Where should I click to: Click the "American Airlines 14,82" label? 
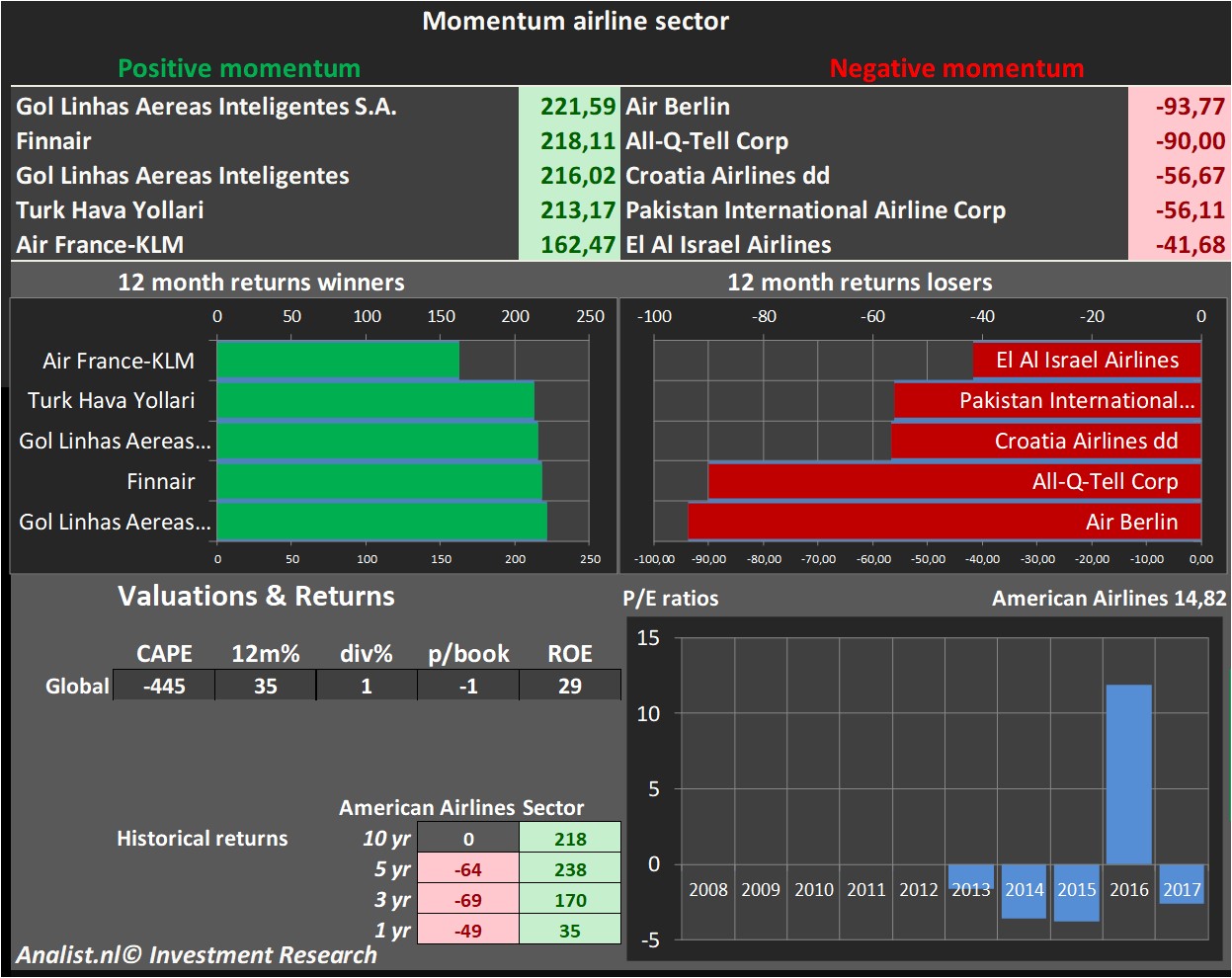(x=1109, y=599)
